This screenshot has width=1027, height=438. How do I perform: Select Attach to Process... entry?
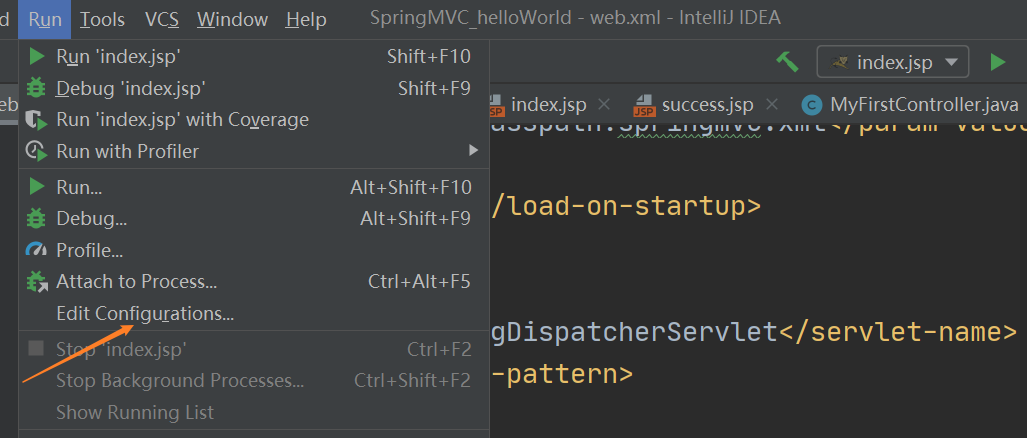point(254,282)
